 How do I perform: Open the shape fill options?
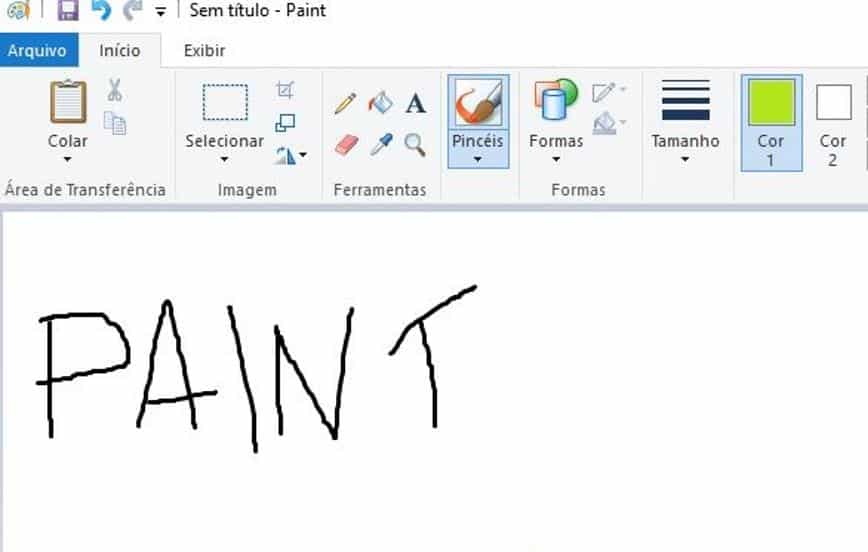pos(608,123)
